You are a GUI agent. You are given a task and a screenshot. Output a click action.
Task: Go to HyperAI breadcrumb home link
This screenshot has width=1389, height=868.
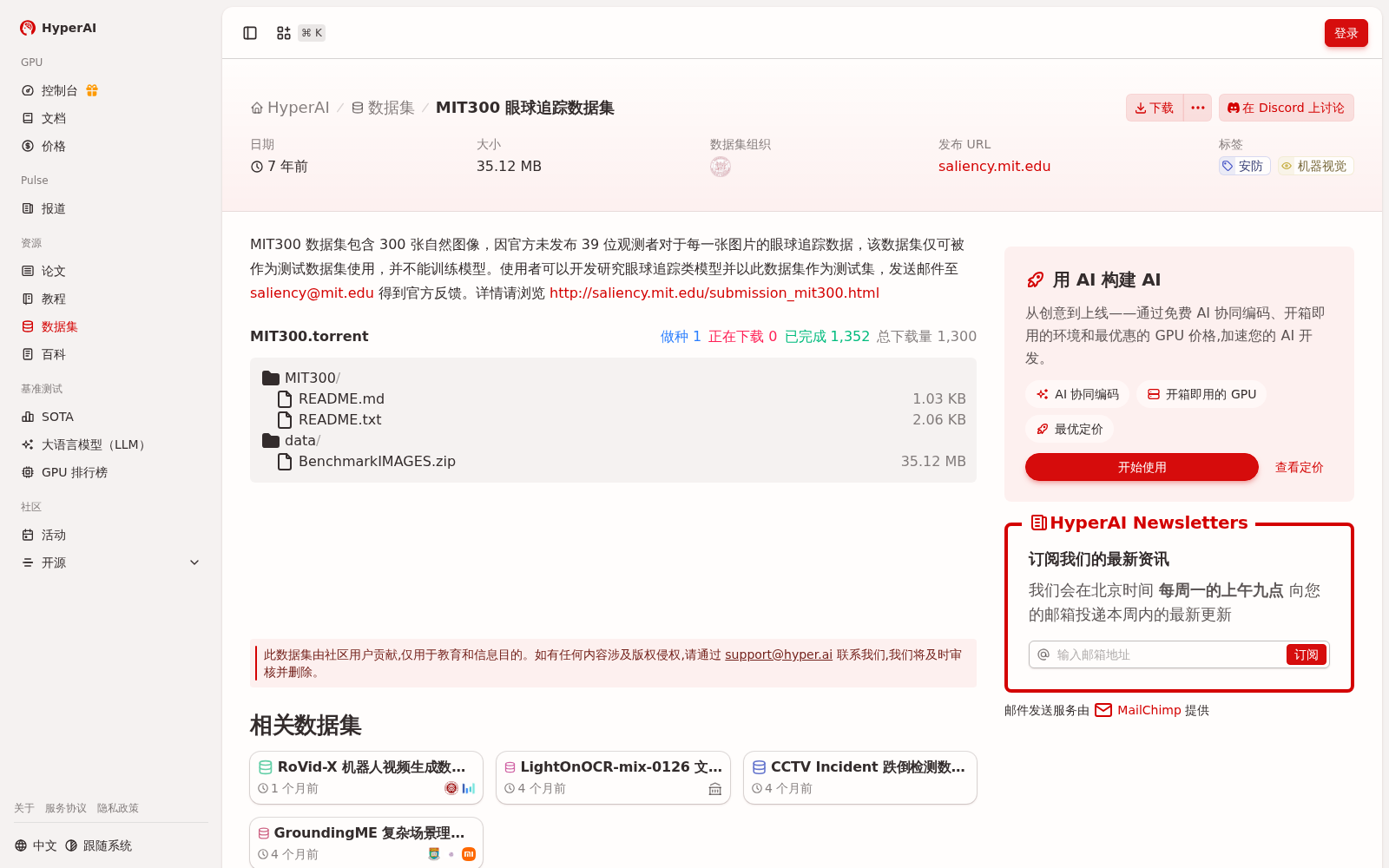[290, 108]
